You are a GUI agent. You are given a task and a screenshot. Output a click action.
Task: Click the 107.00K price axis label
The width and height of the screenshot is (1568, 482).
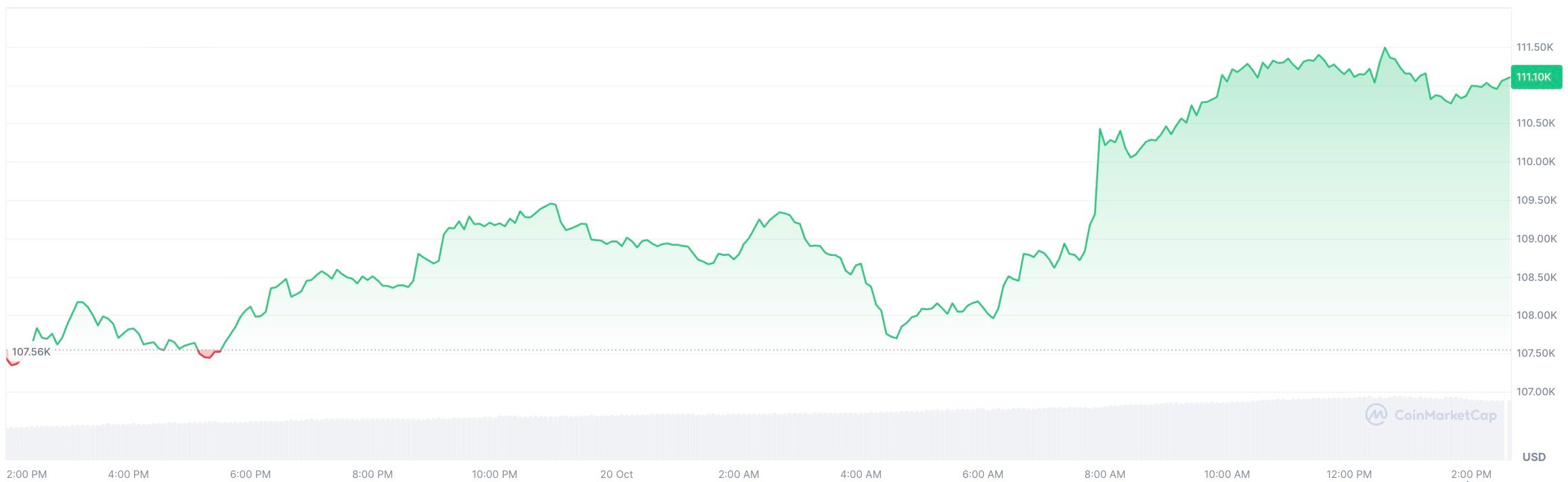pos(1536,392)
